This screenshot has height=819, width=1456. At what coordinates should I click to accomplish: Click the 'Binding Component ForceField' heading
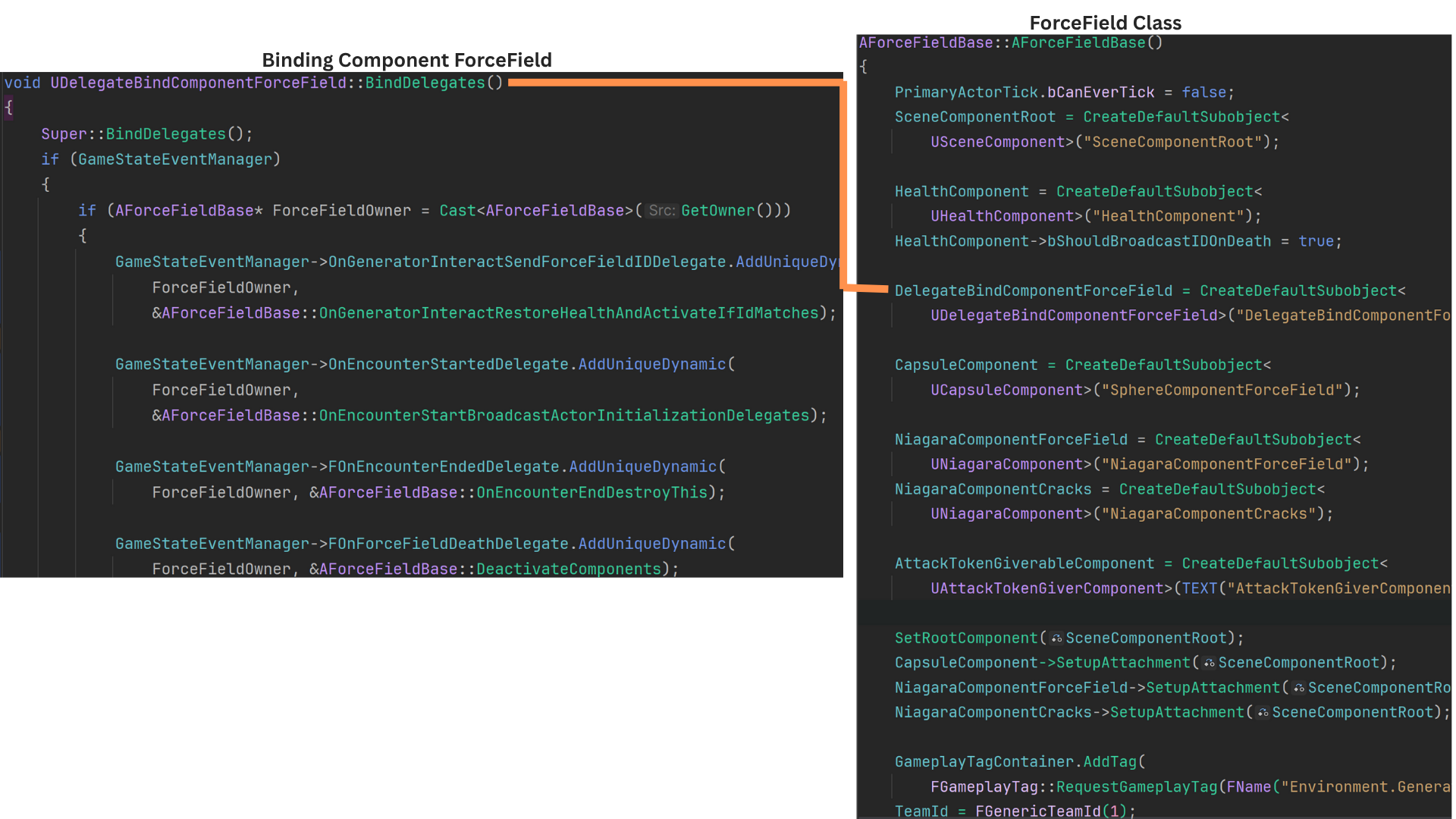406,60
